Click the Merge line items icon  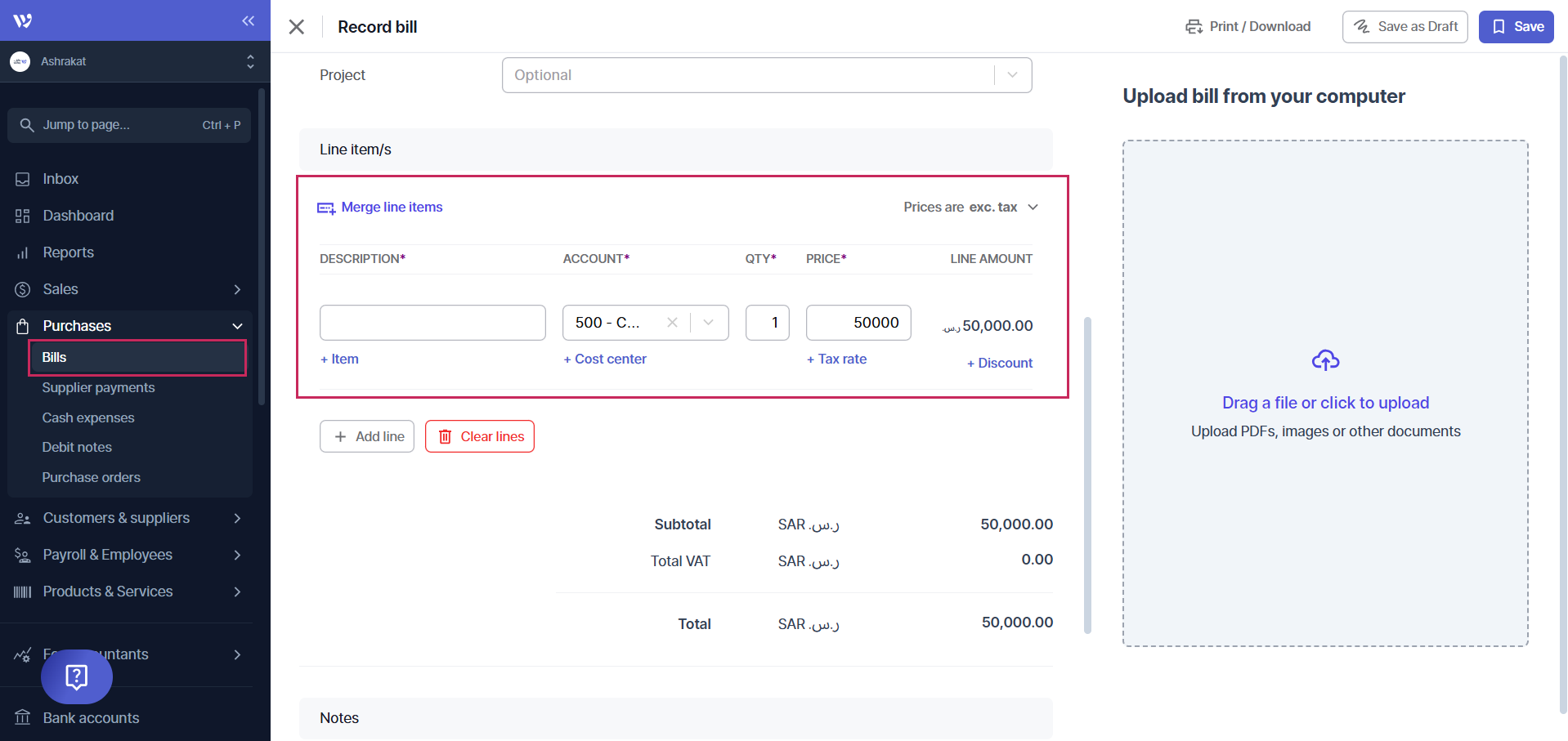pyautogui.click(x=326, y=208)
